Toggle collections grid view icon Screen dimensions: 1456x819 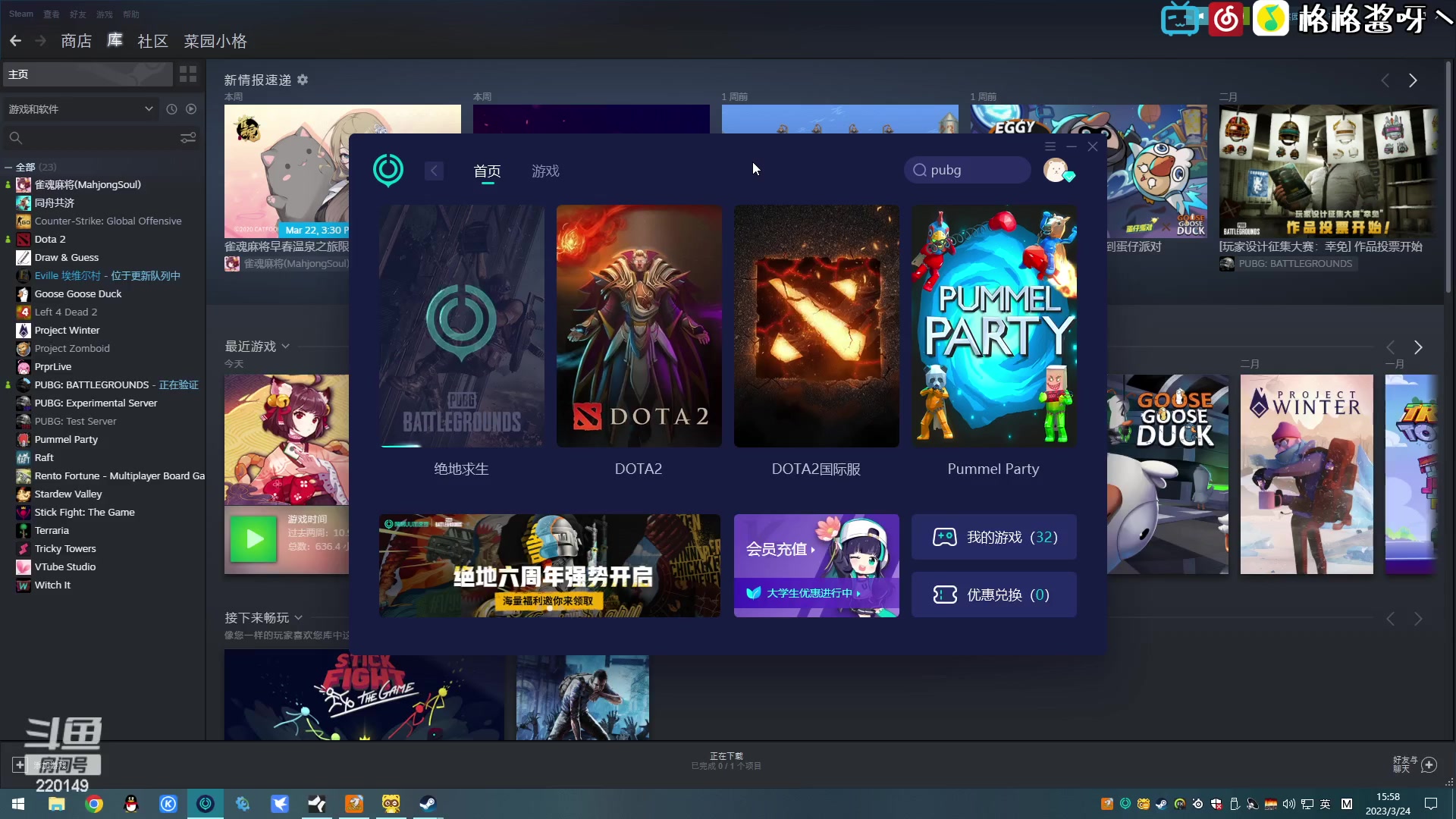click(x=188, y=74)
